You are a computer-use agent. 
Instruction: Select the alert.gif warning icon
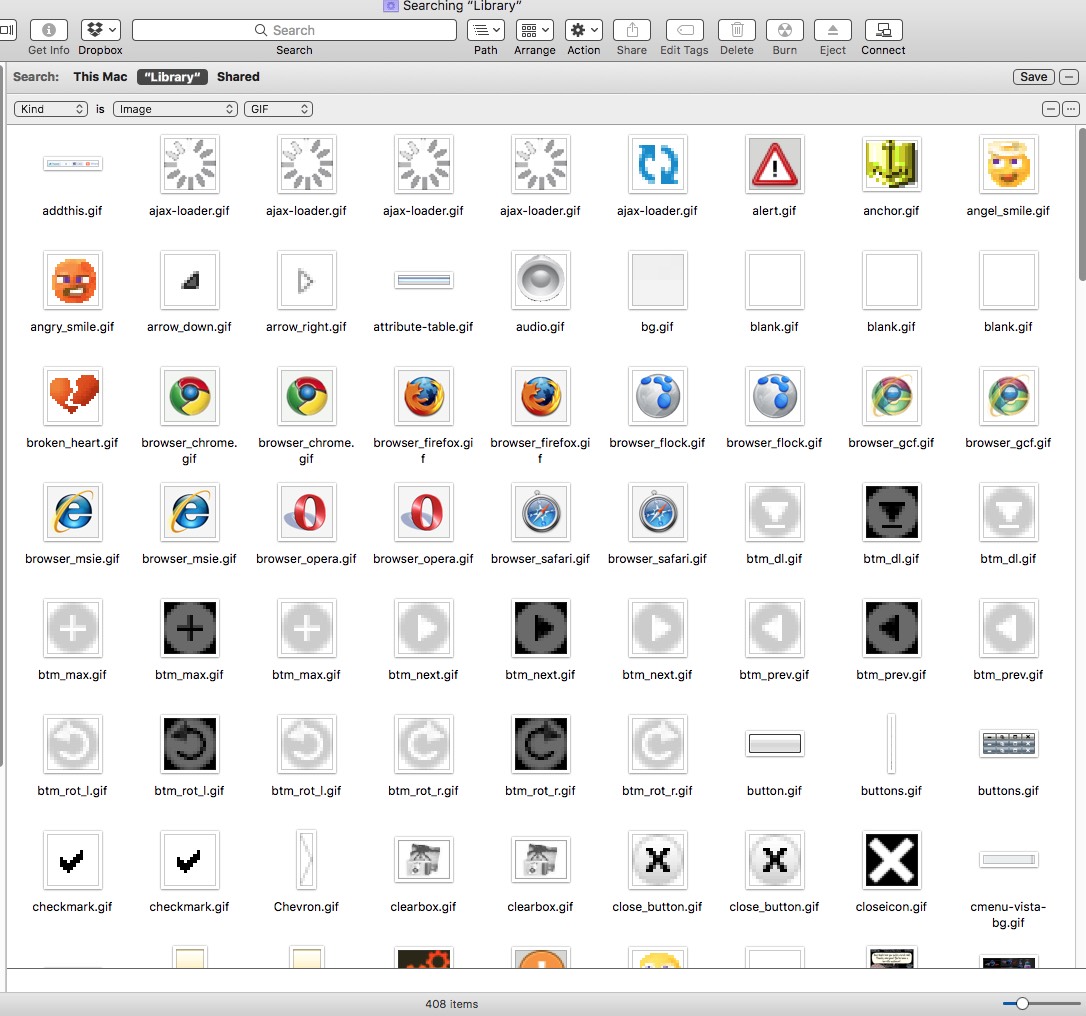[x=774, y=164]
